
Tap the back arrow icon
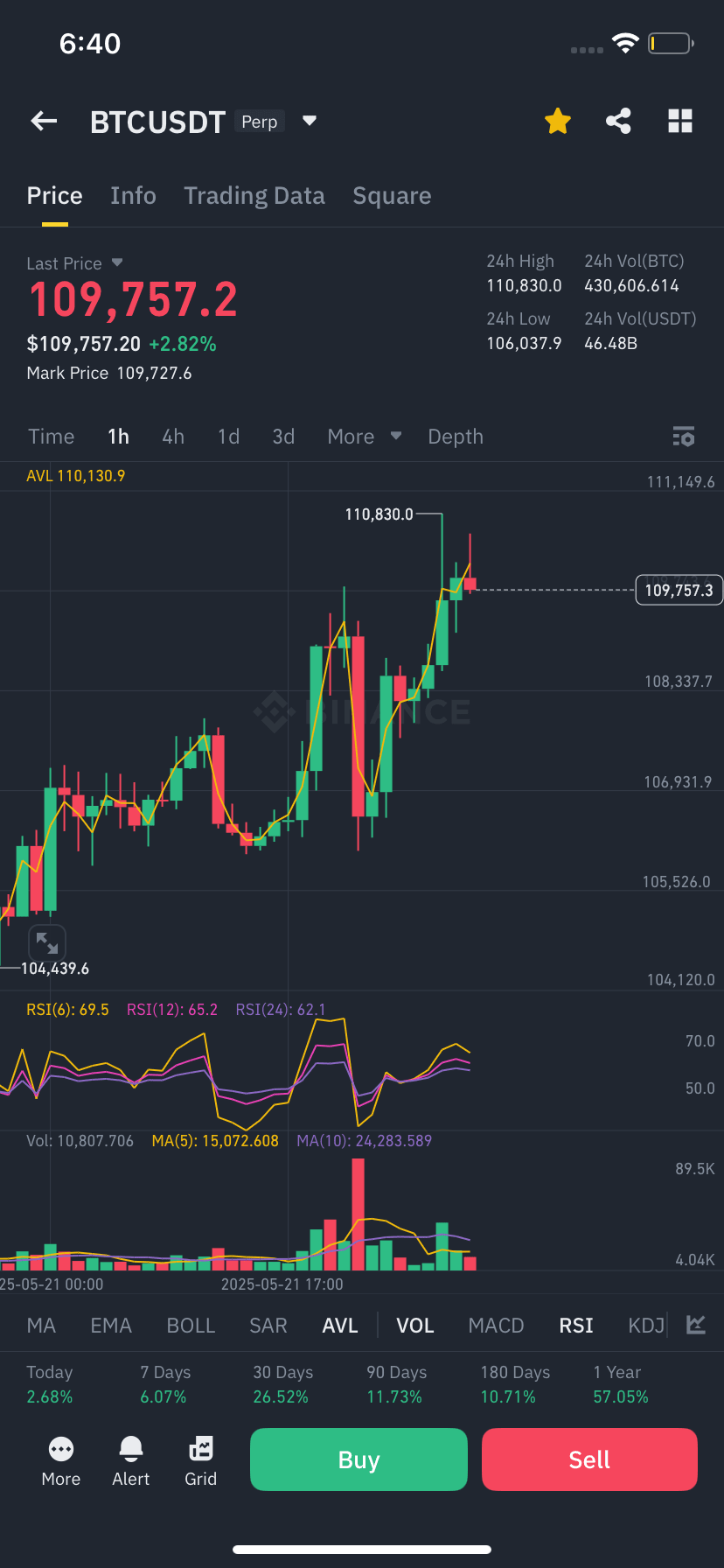pyautogui.click(x=44, y=122)
